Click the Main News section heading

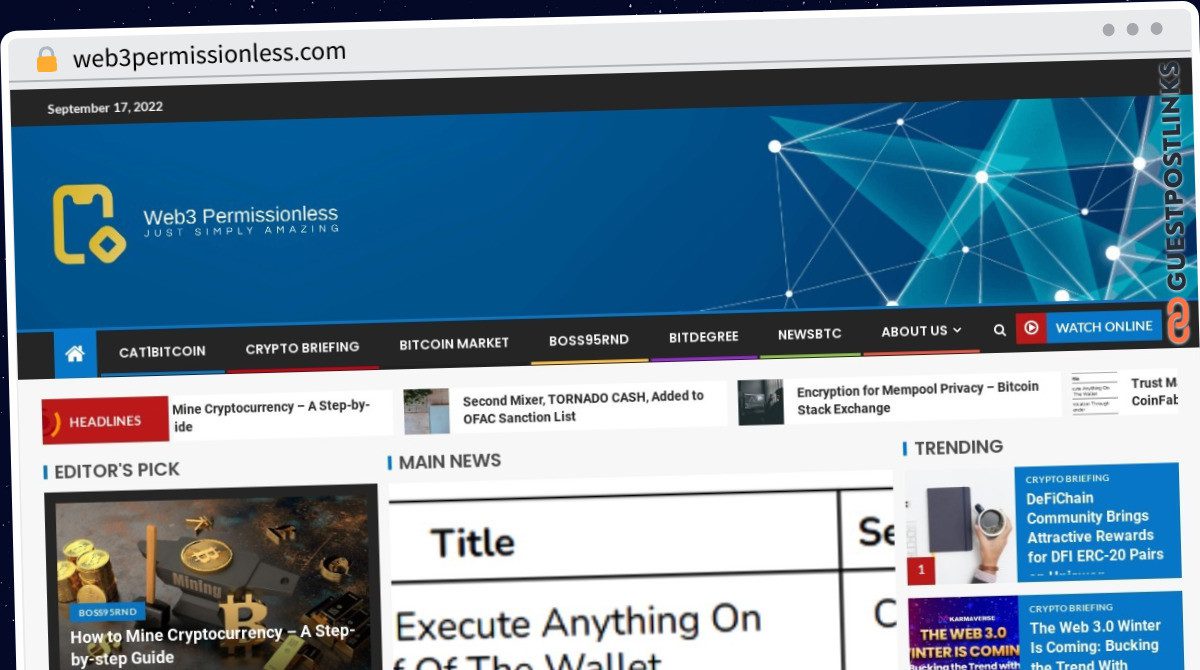[450, 461]
